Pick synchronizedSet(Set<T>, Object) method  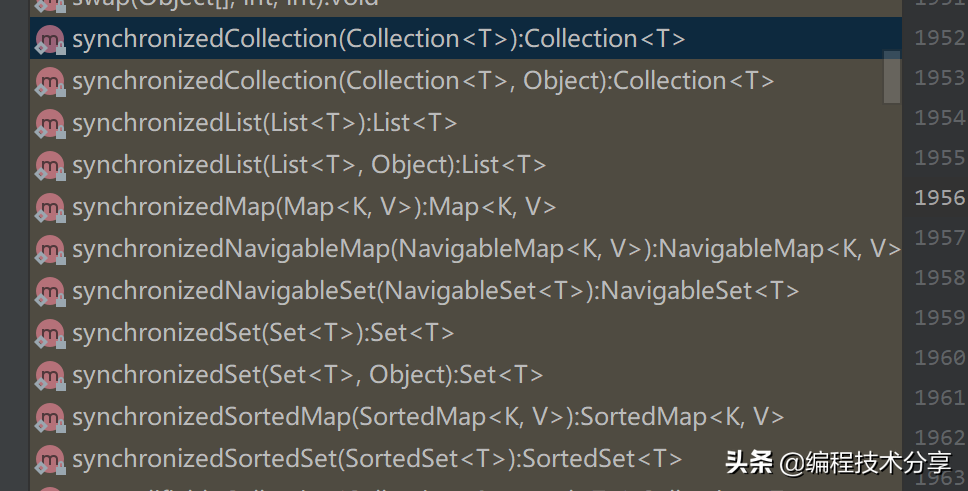click(307, 375)
